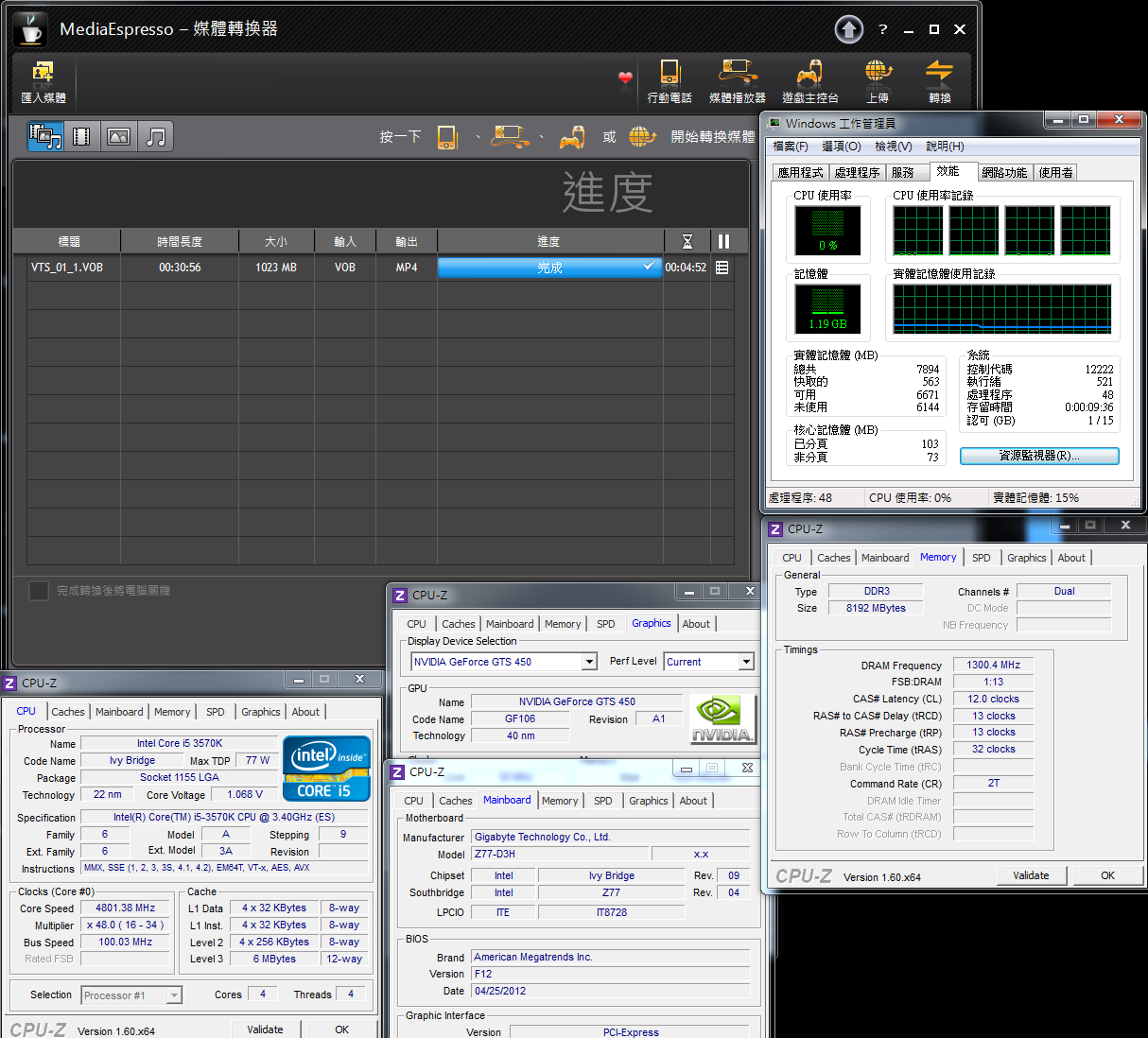Open Caches tab in CPU-Z CPU window
Screen dimensions: 1148x1038
click(68, 712)
